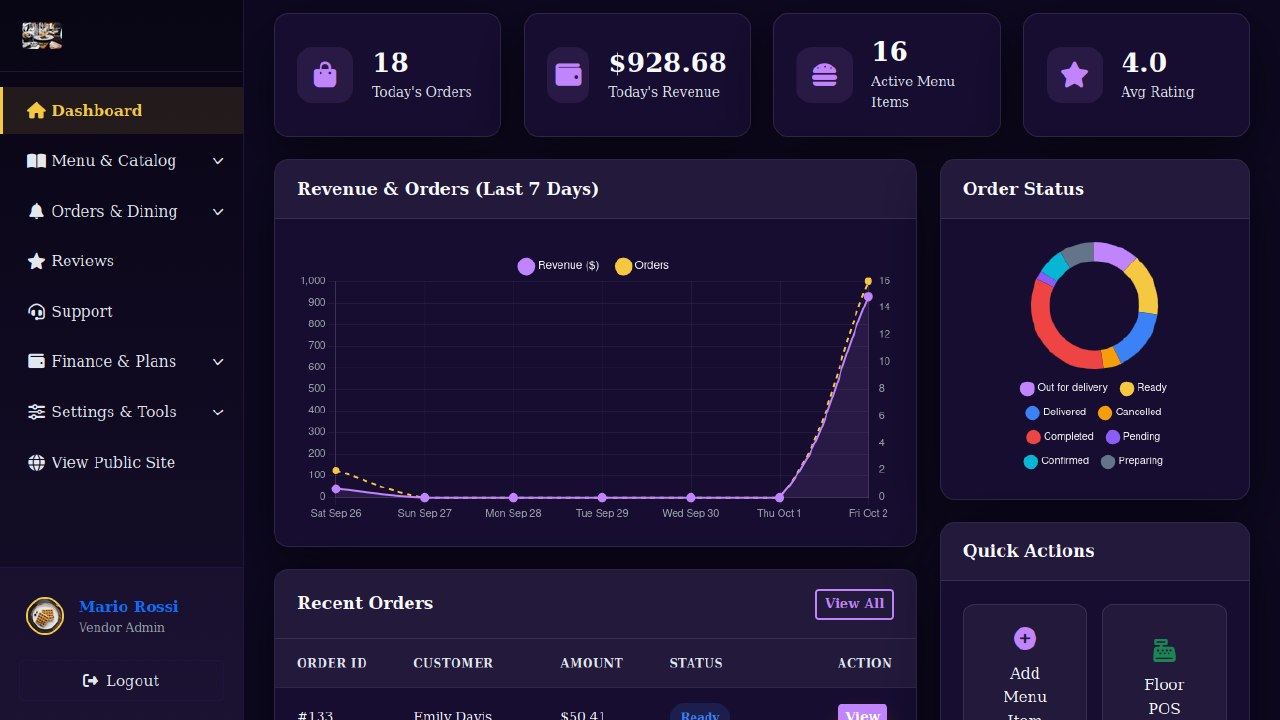Click the Completed color swatch in legend
This screenshot has width=1280, height=720.
(1033, 437)
